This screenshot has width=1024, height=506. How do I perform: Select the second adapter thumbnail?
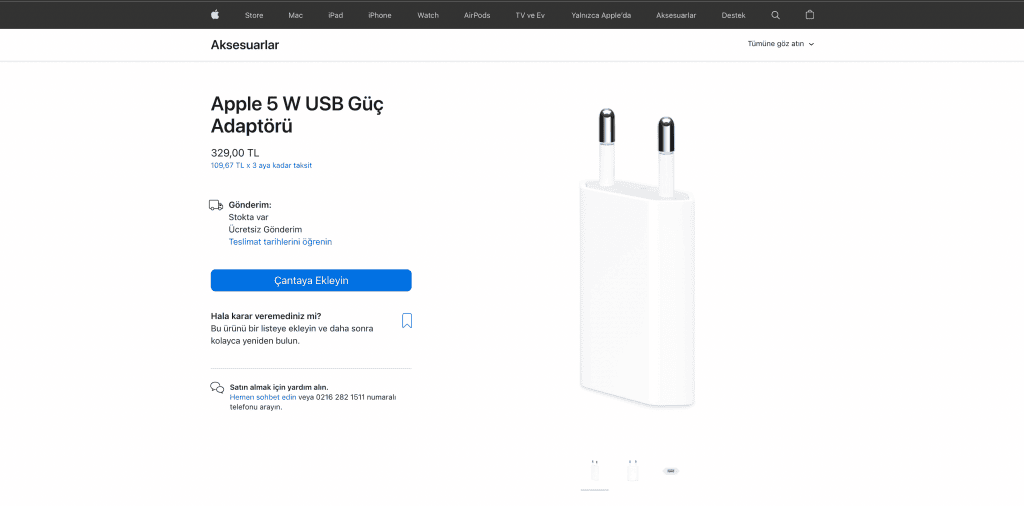pos(632,470)
